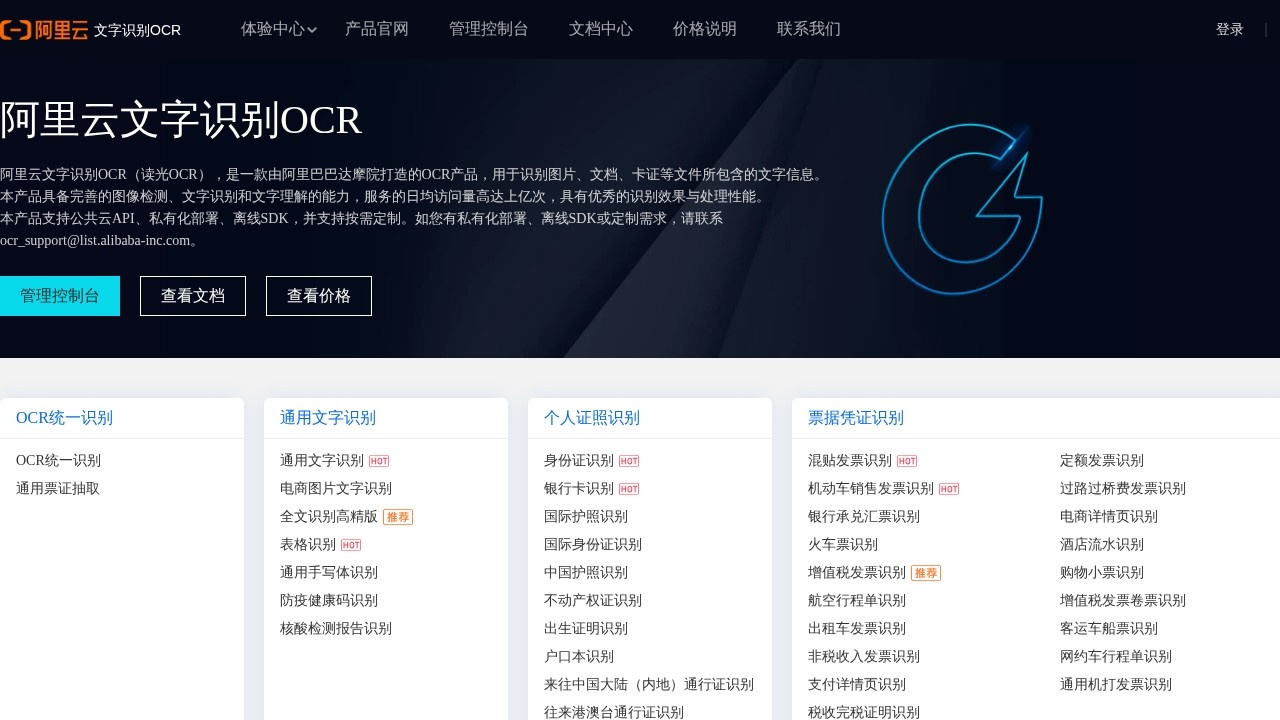Open 电商详情页识别

pyautogui.click(x=1109, y=517)
